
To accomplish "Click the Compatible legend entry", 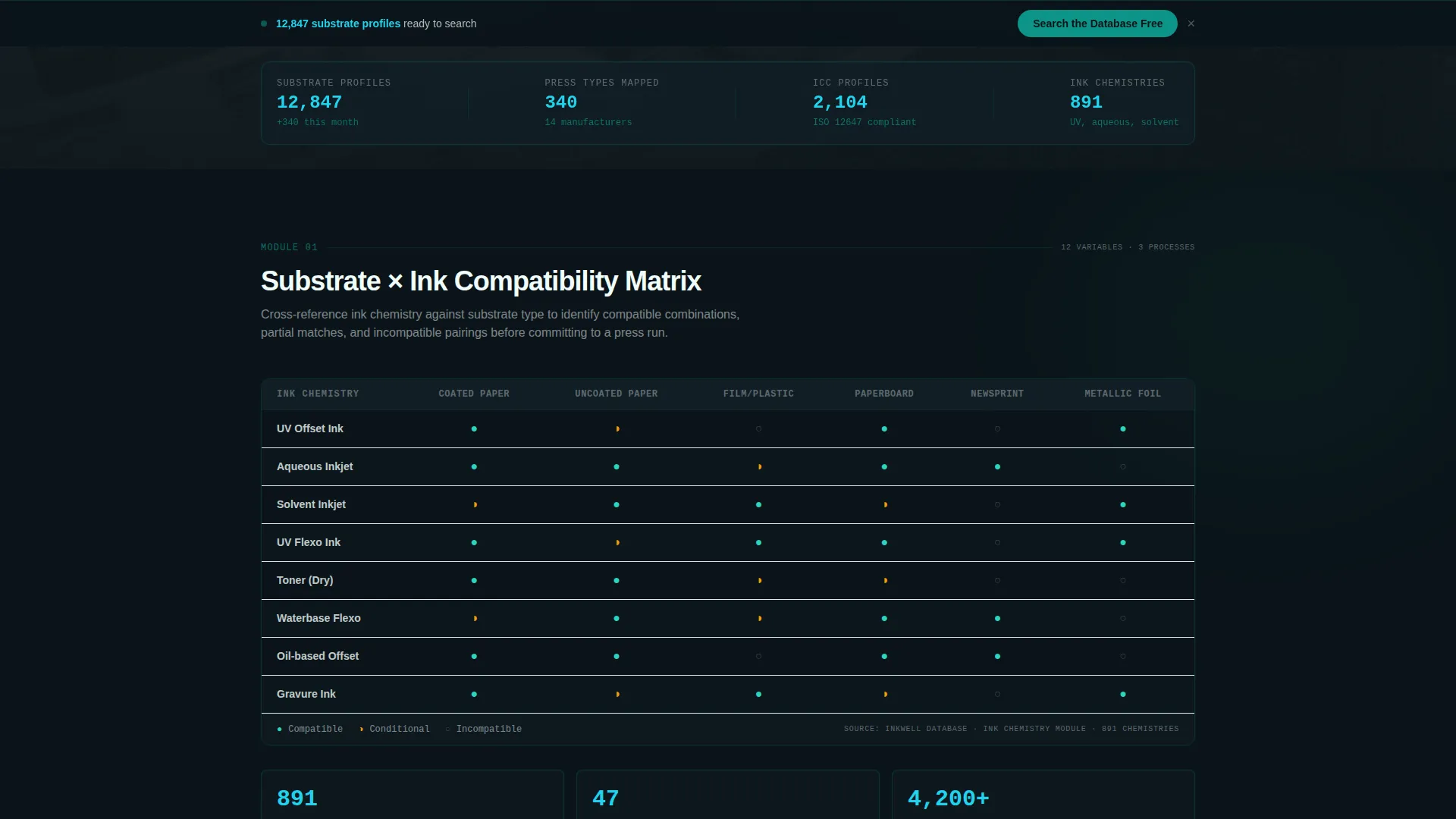I will 310,729.
